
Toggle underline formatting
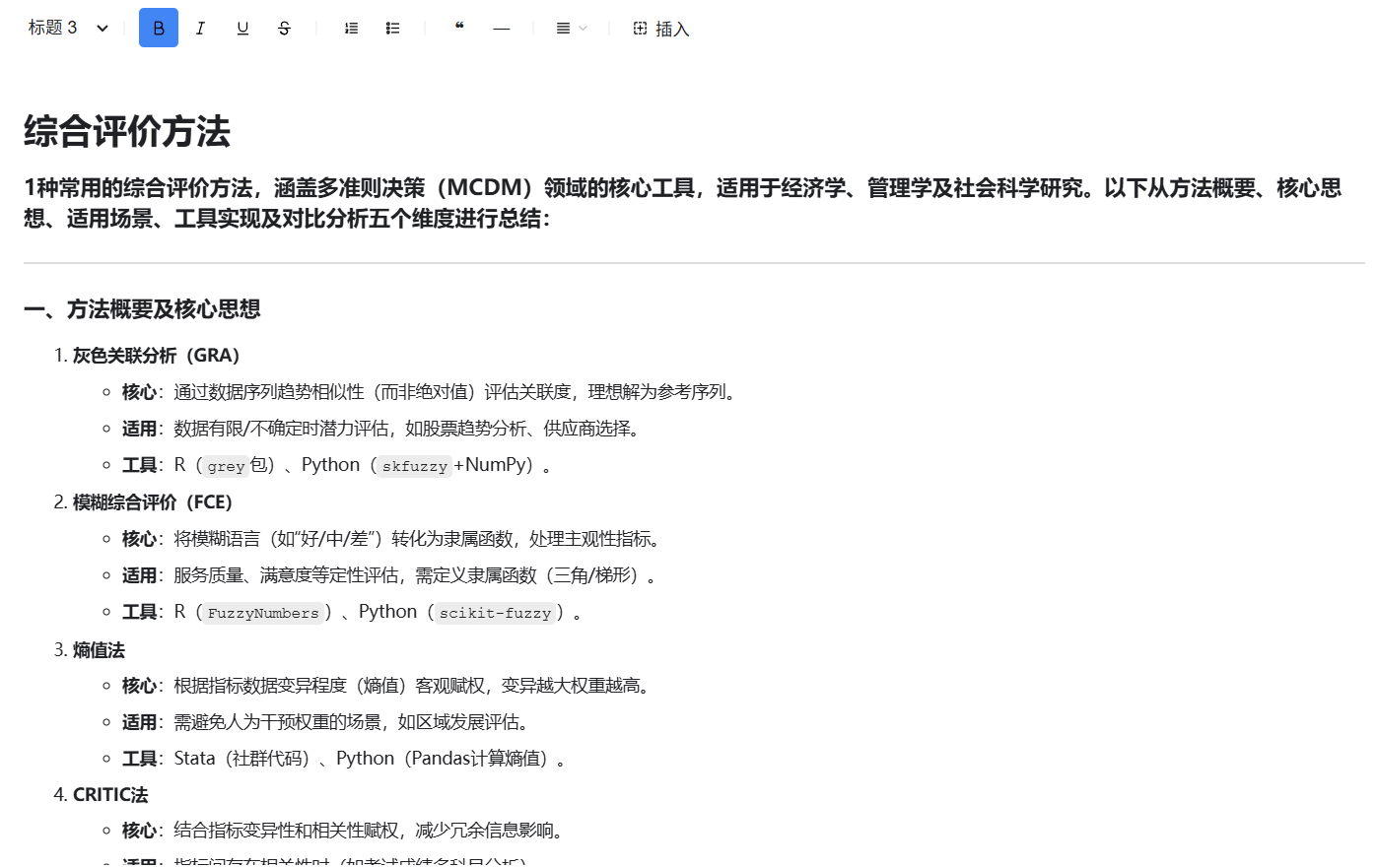point(242,28)
